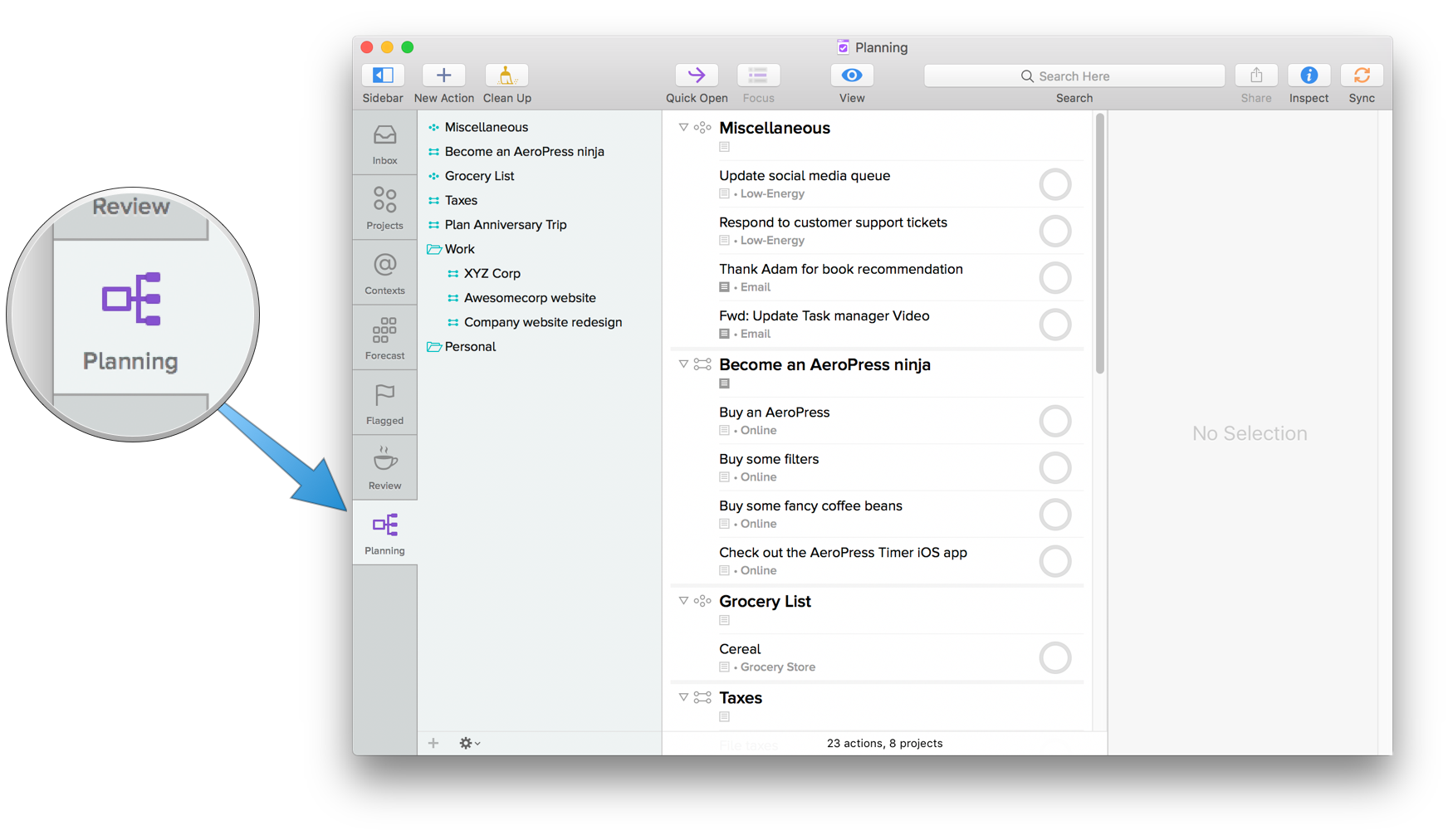Image resolution: width=1453 pixels, height=840 pixels.
Task: Open note icon for Cereal task
Action: [724, 667]
